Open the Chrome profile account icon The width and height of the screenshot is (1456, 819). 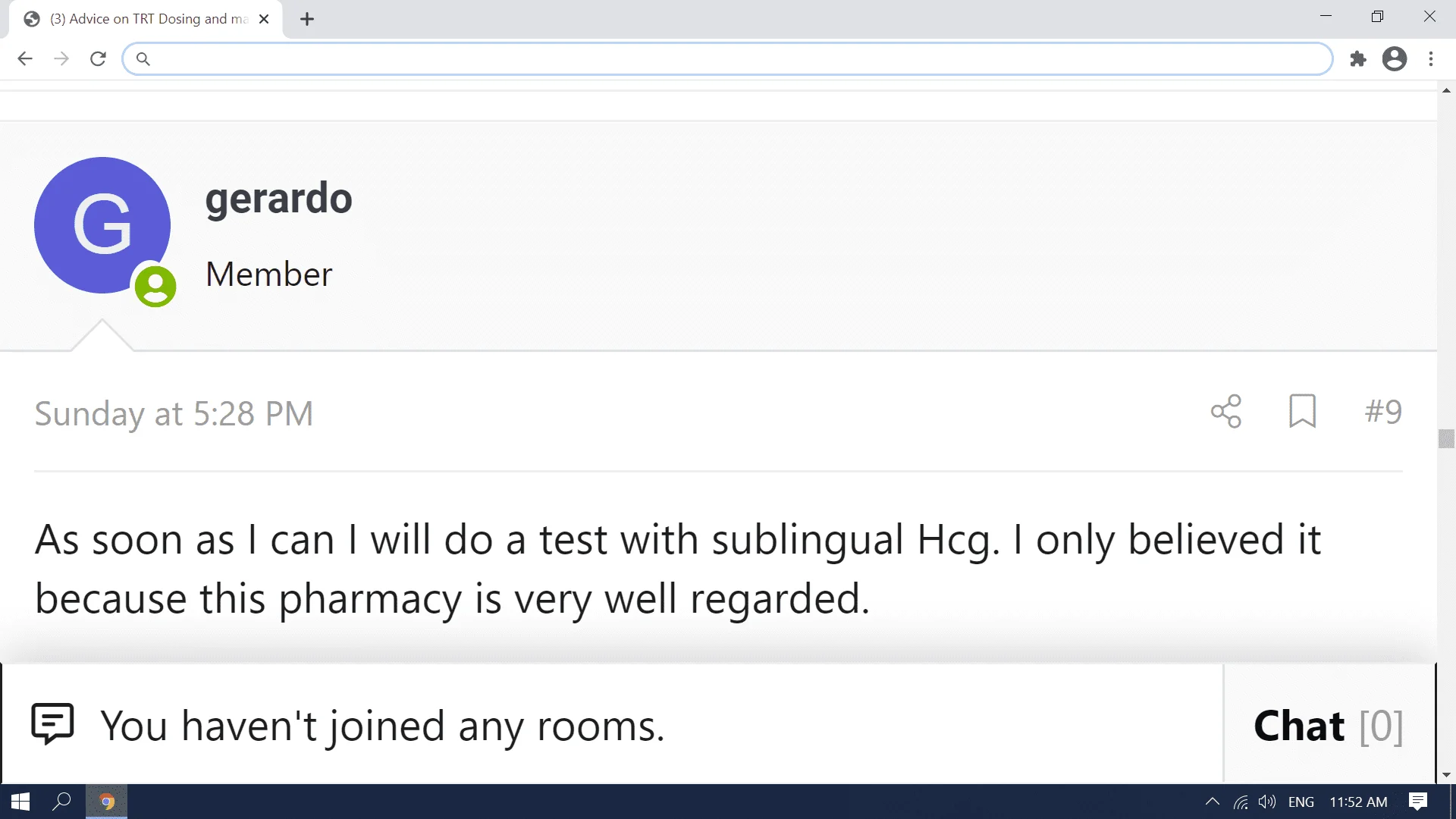(1394, 59)
